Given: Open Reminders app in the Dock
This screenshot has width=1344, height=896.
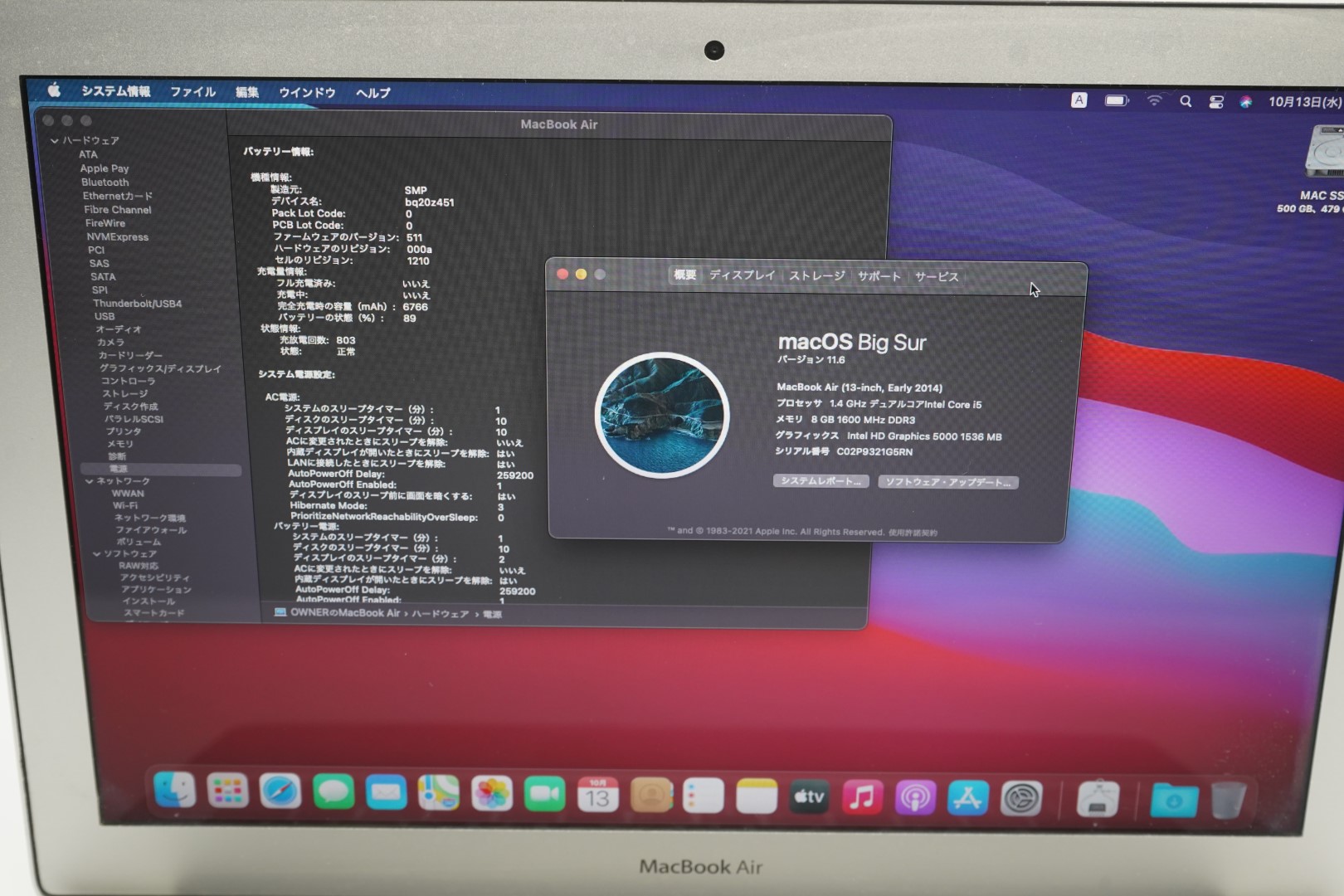Looking at the screenshot, I should tap(704, 796).
